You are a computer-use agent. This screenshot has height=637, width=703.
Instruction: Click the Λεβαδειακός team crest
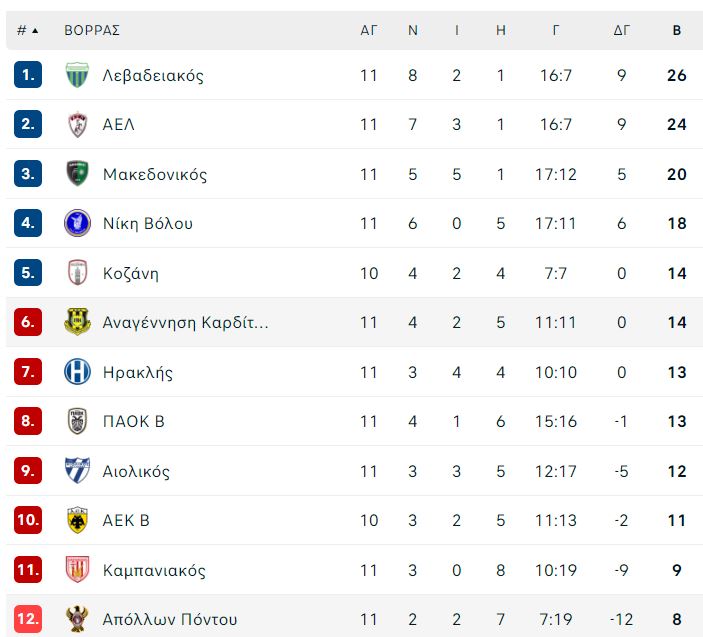[77, 75]
